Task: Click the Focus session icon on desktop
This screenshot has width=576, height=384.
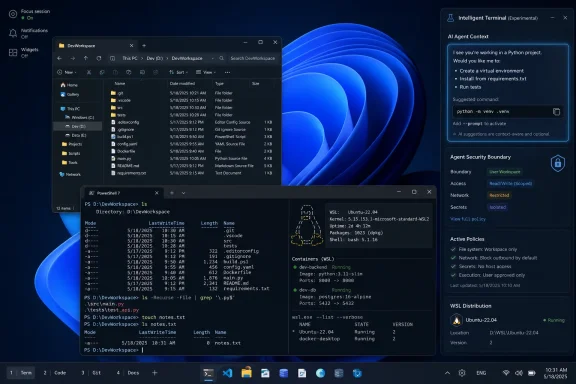Action: [13, 14]
